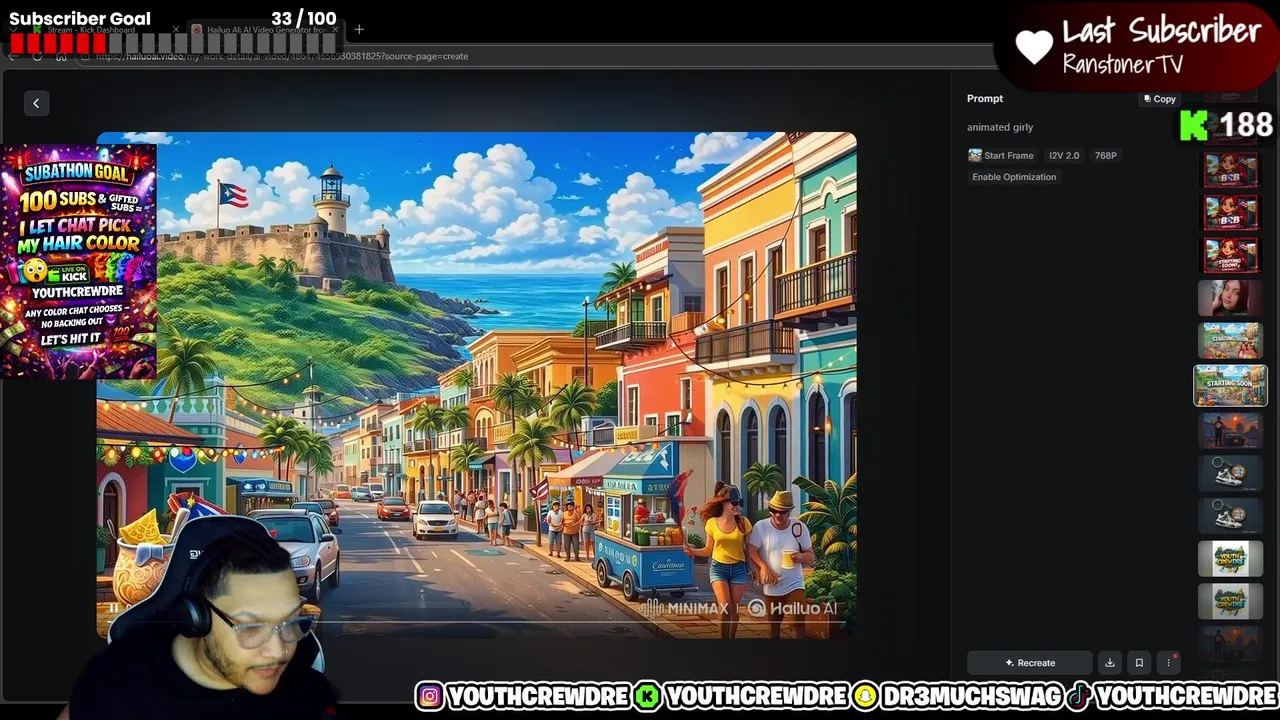Click the browser address bar URL
1280x720 pixels.
[x=282, y=56]
